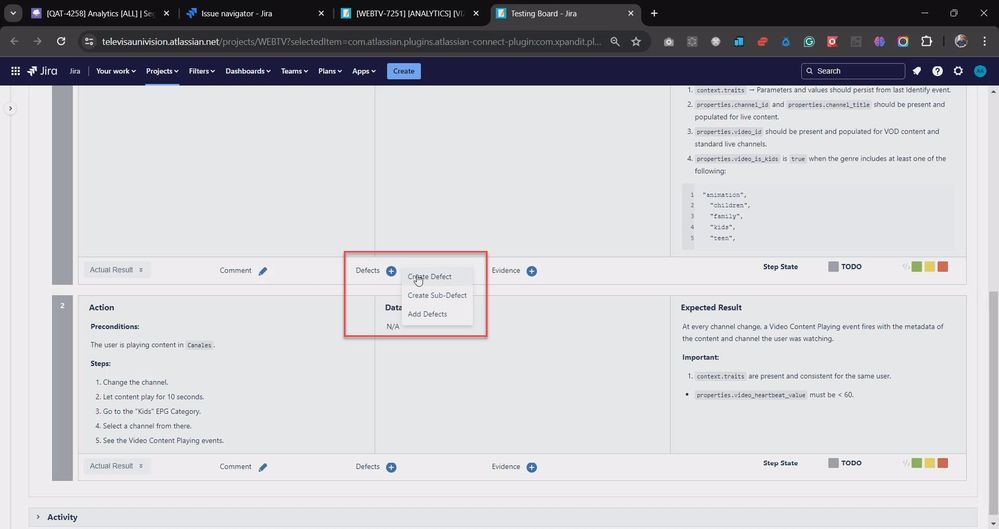999x529 pixels.
Task: Expand step 1 Actual Result
Action: point(117,270)
